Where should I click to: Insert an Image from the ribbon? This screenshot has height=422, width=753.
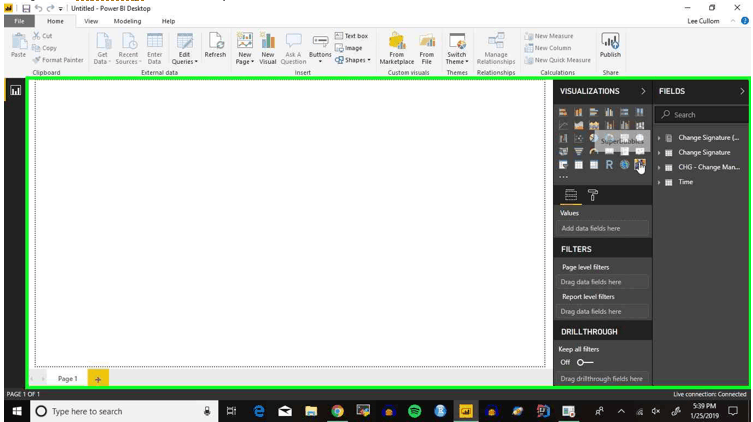tap(349, 48)
